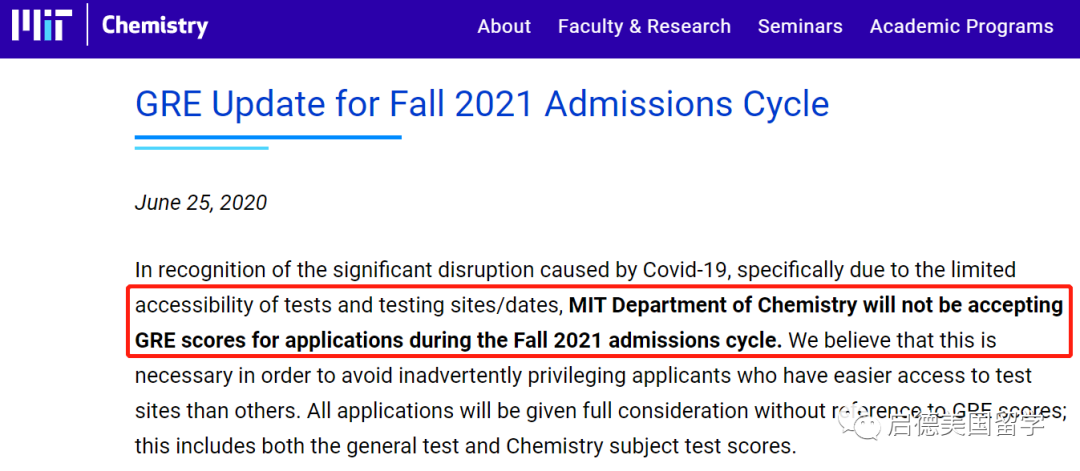Click the dark blue underline below heading

[x=268, y=137]
